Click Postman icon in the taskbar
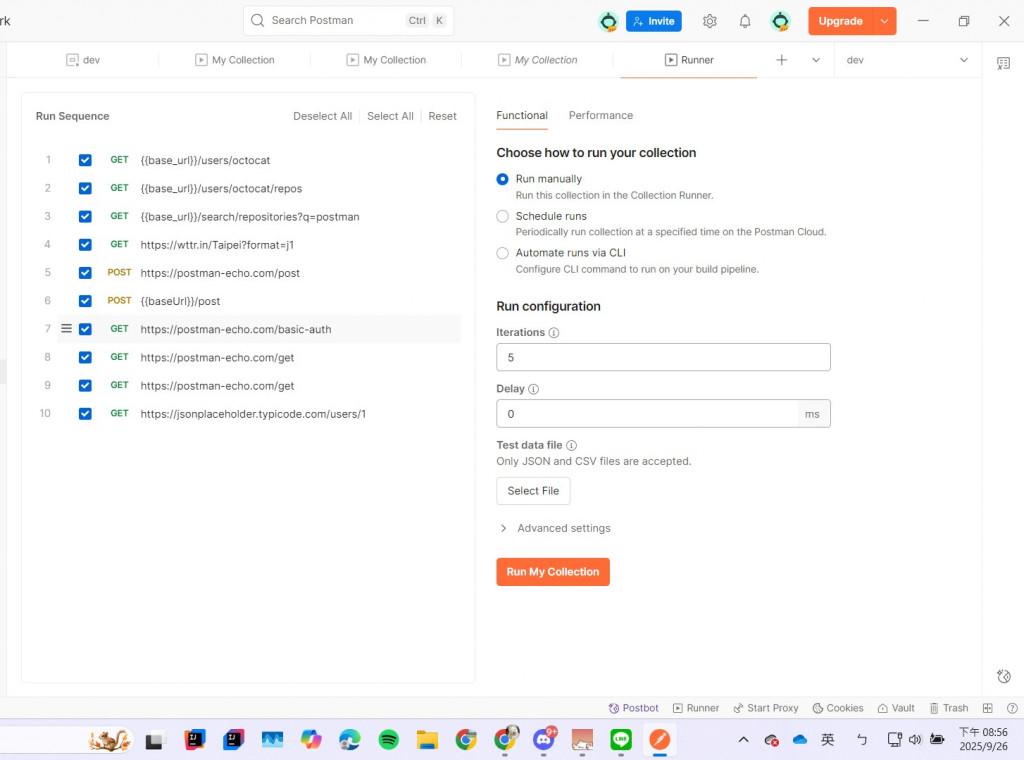Screen dimensions: 1024x760 click(x=660, y=739)
